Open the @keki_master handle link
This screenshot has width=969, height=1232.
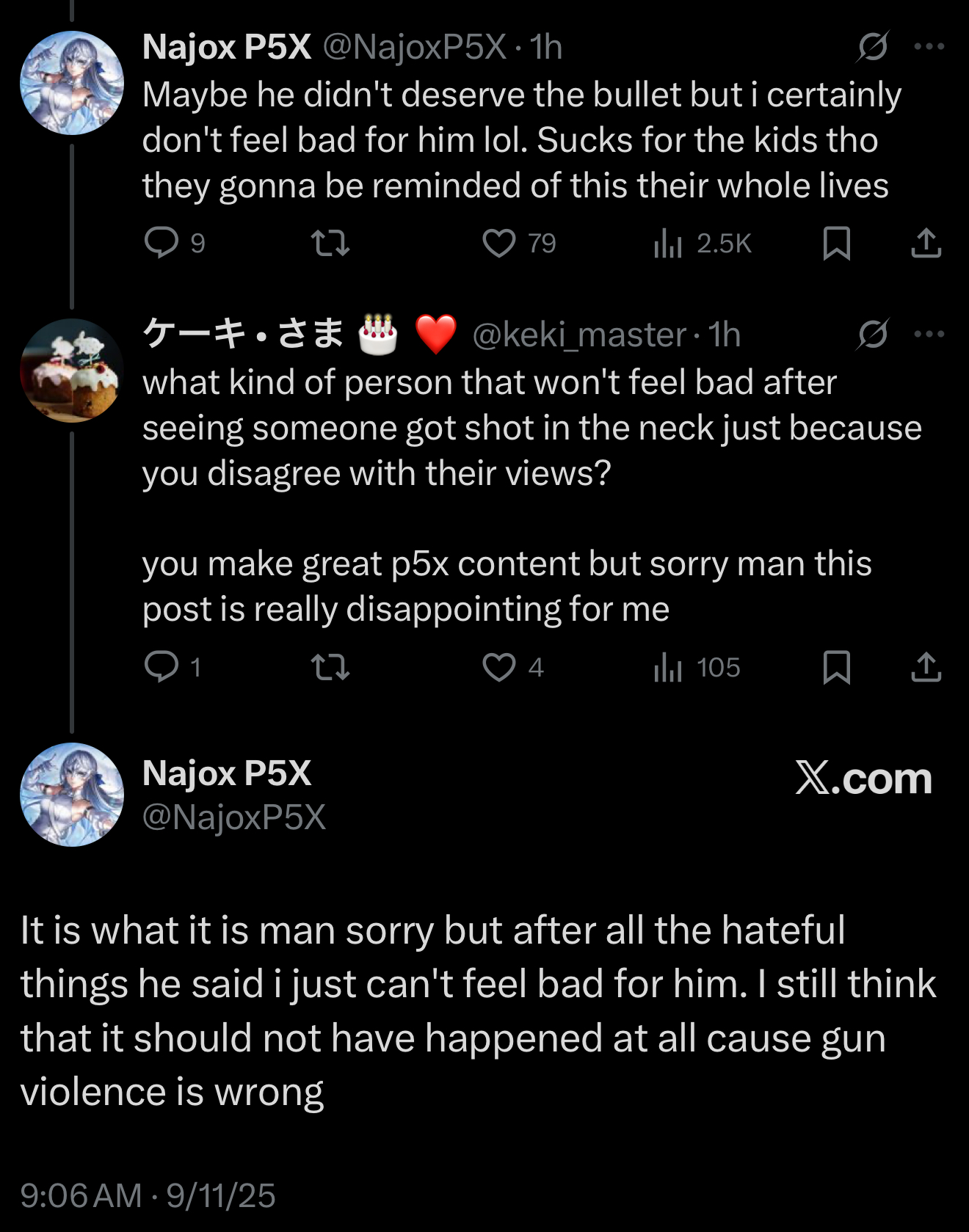(579, 335)
